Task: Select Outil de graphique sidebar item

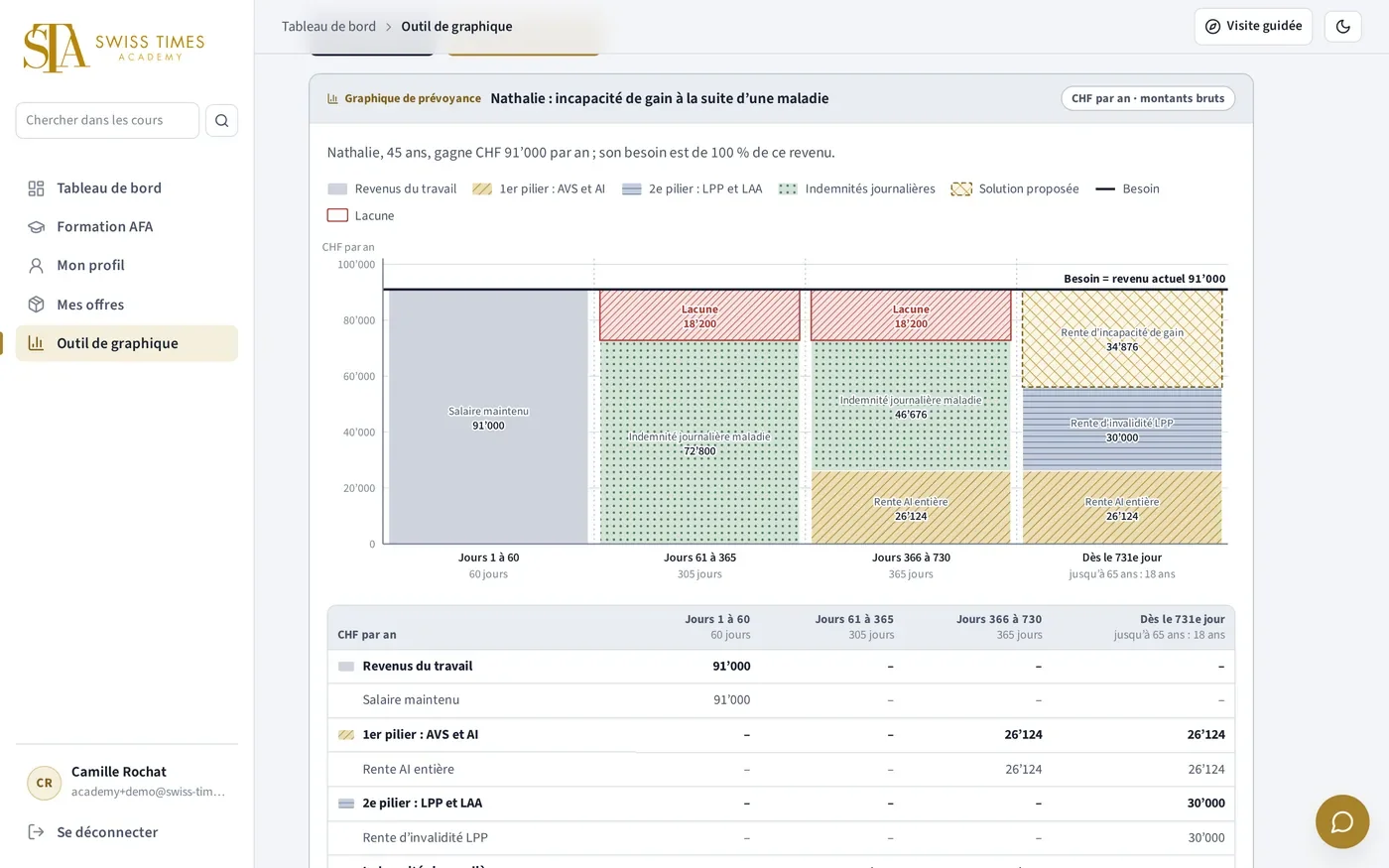Action: 127,343
